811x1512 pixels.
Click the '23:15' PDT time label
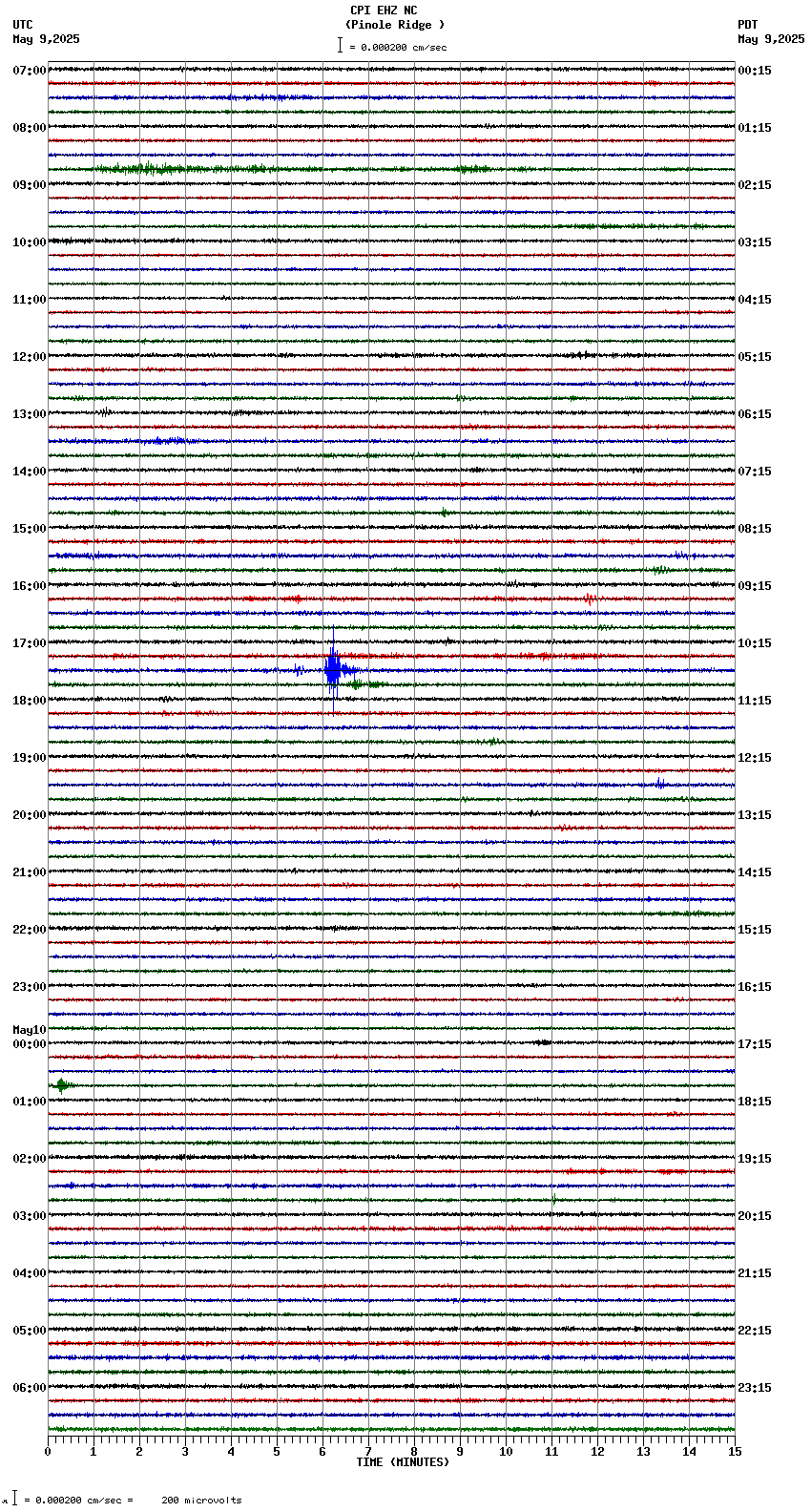755,1388
